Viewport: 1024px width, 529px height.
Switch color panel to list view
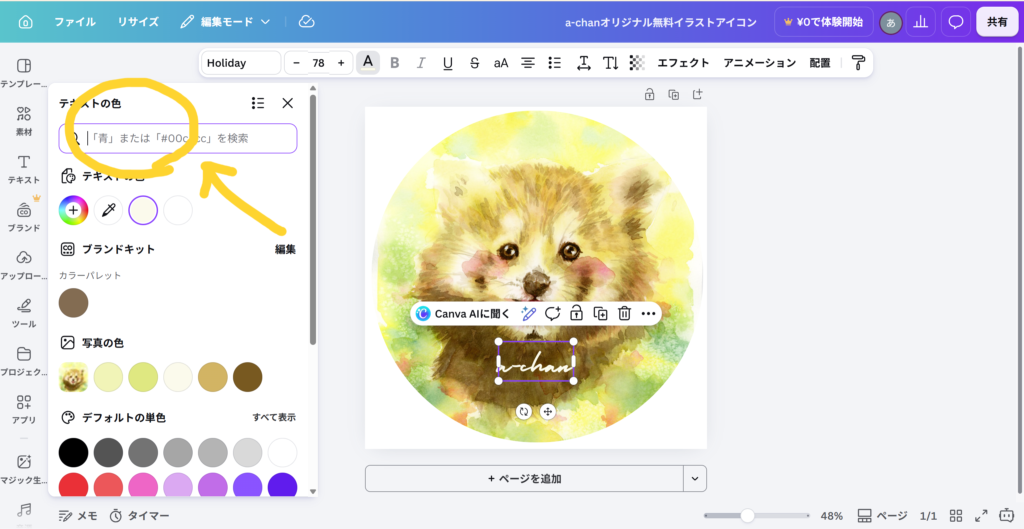click(258, 103)
